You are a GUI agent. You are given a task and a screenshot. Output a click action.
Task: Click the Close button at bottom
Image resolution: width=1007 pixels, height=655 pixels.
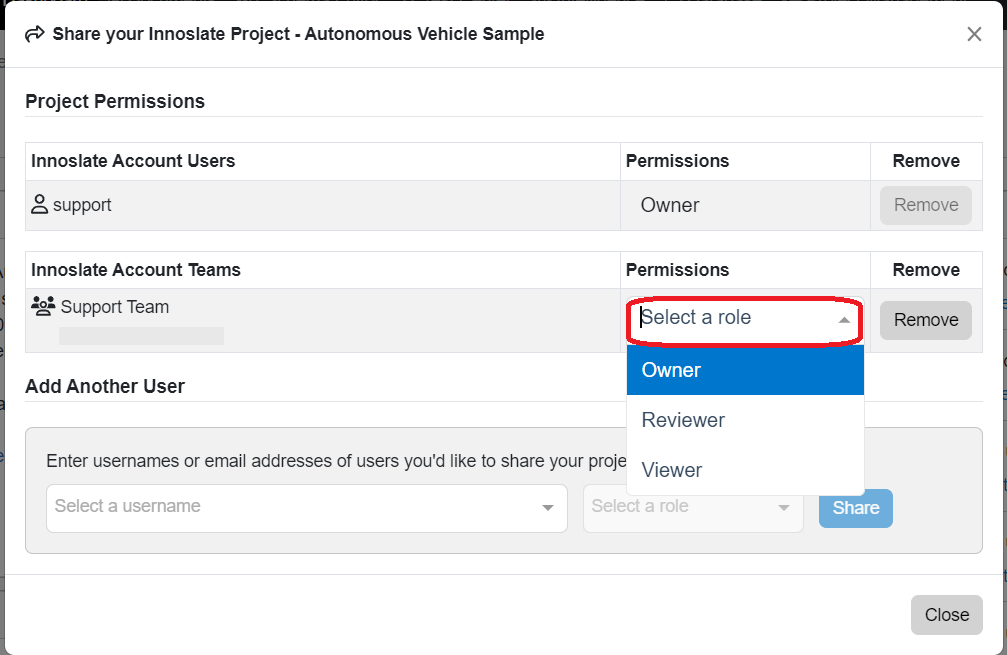[x=946, y=615]
